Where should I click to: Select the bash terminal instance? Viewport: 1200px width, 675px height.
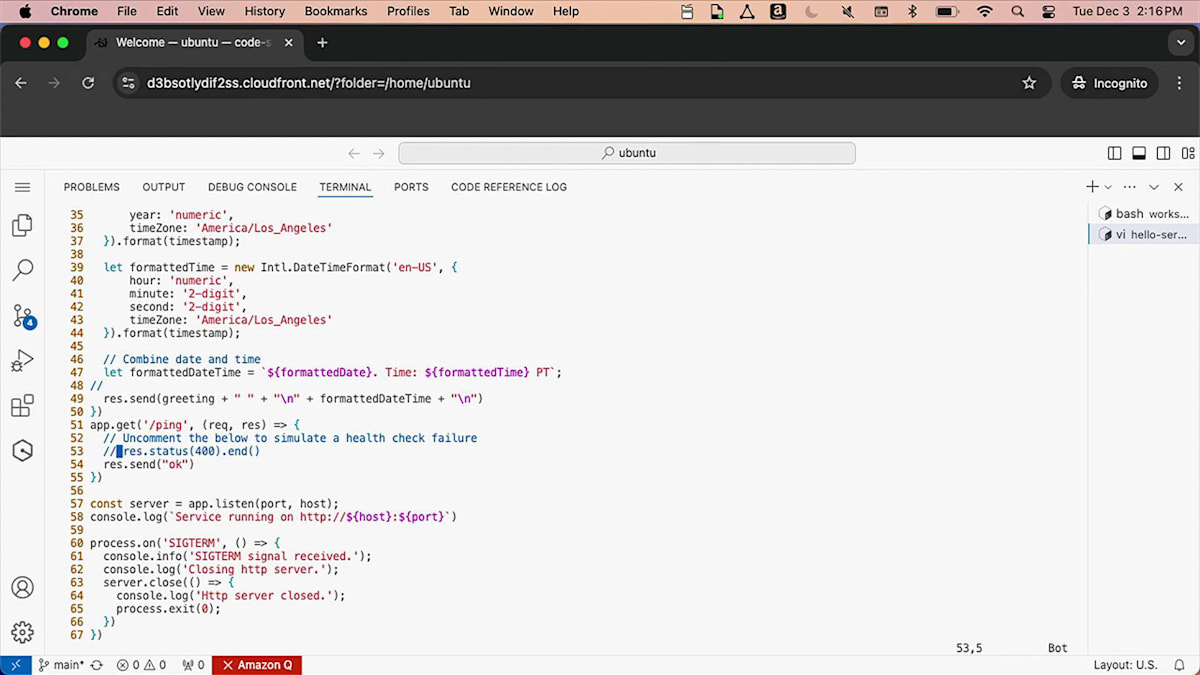pos(1143,213)
